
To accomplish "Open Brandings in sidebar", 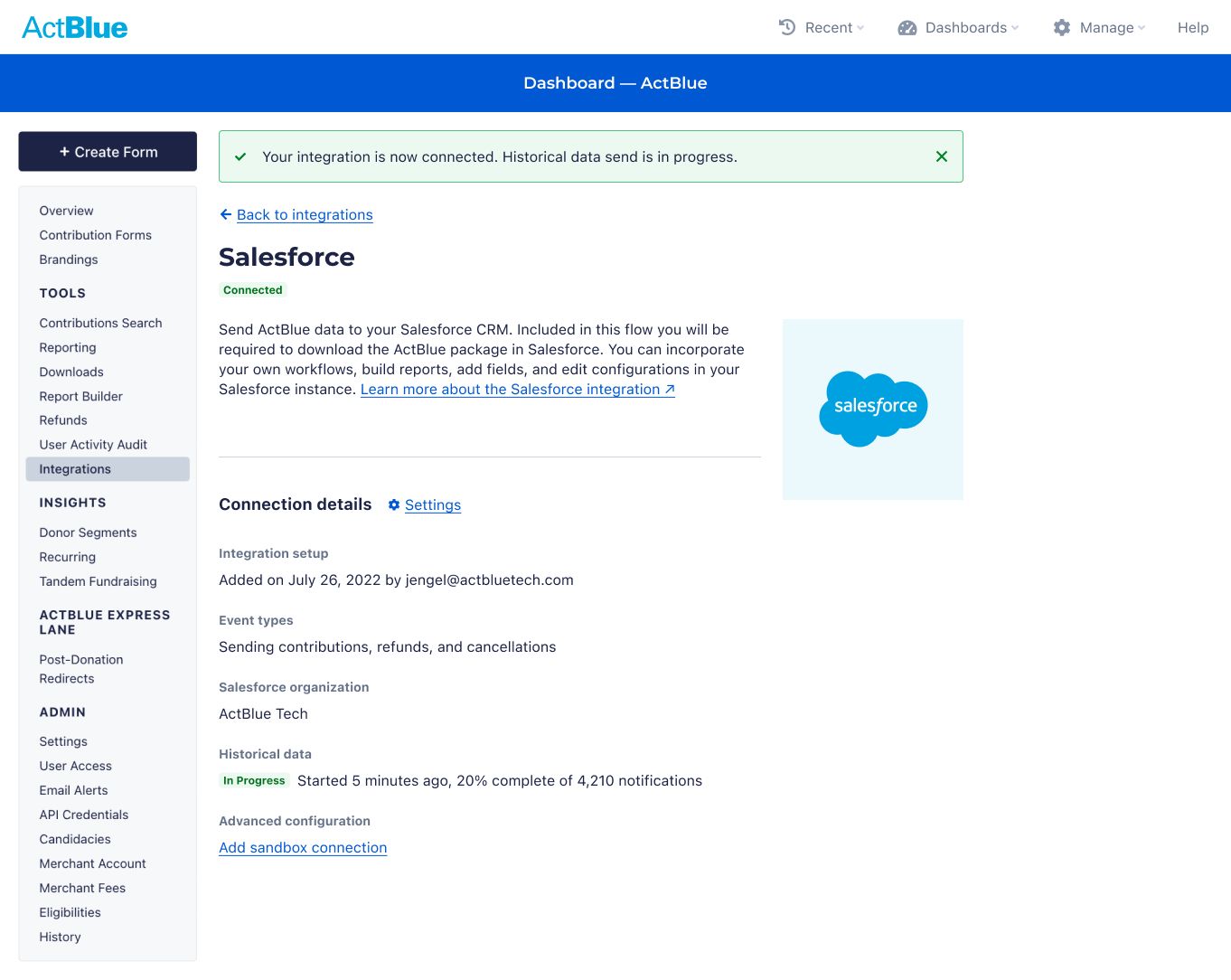I will [69, 259].
